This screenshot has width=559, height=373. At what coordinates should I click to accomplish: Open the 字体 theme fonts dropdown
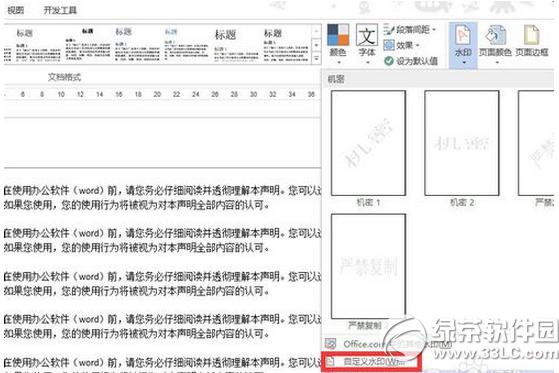tap(367, 44)
